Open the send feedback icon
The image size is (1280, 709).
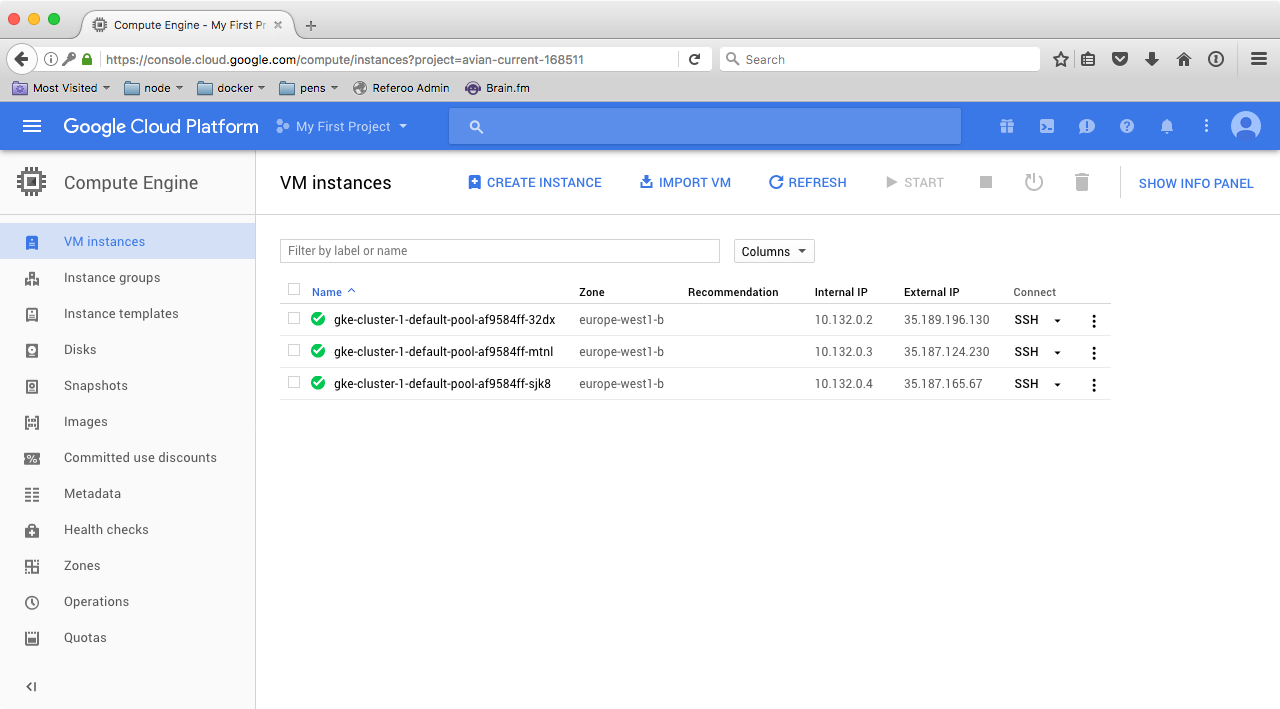pyautogui.click(x=1087, y=126)
